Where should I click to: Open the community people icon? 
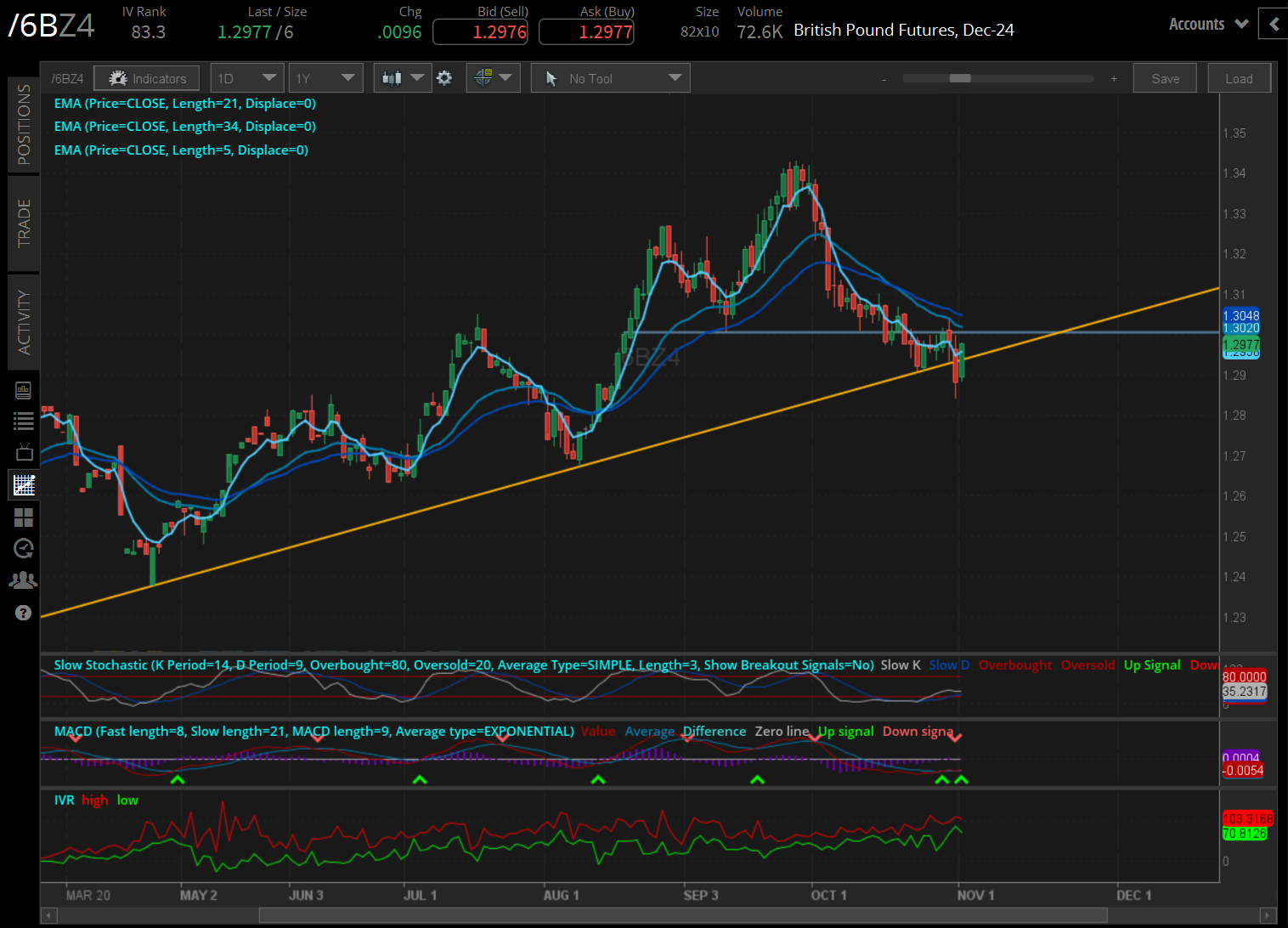(x=24, y=580)
